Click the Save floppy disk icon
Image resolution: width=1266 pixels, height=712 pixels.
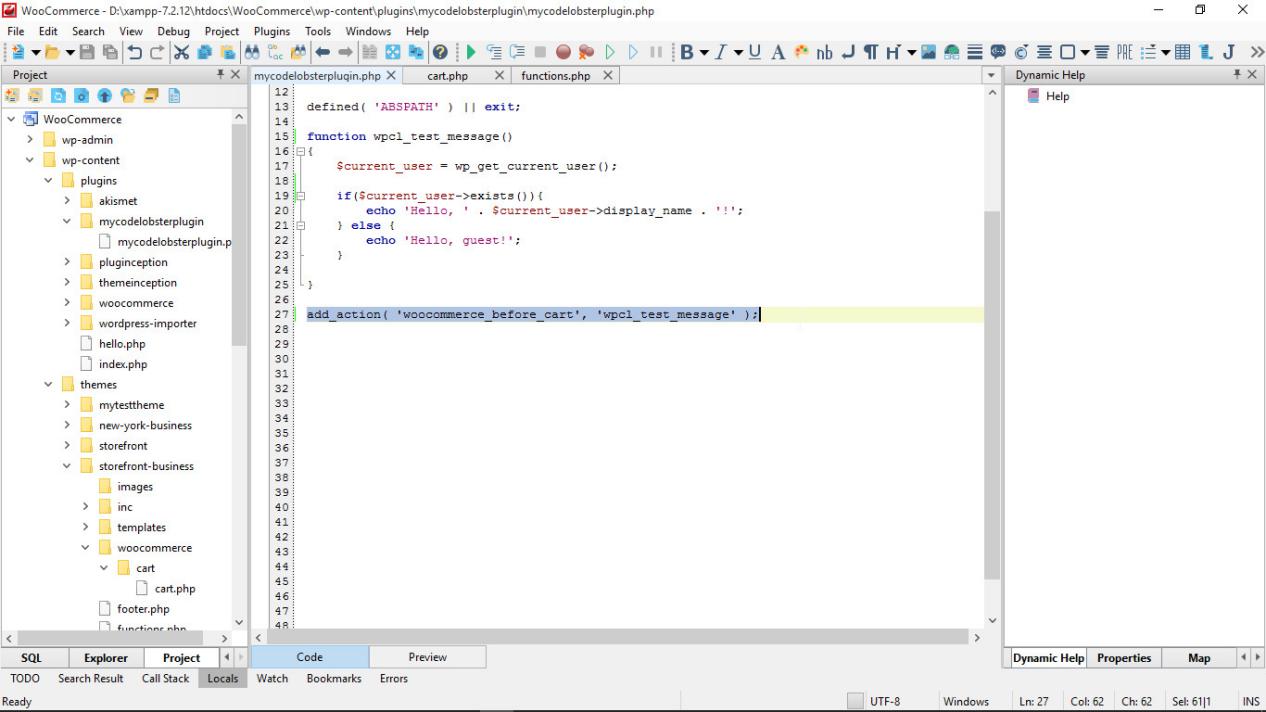coord(87,52)
